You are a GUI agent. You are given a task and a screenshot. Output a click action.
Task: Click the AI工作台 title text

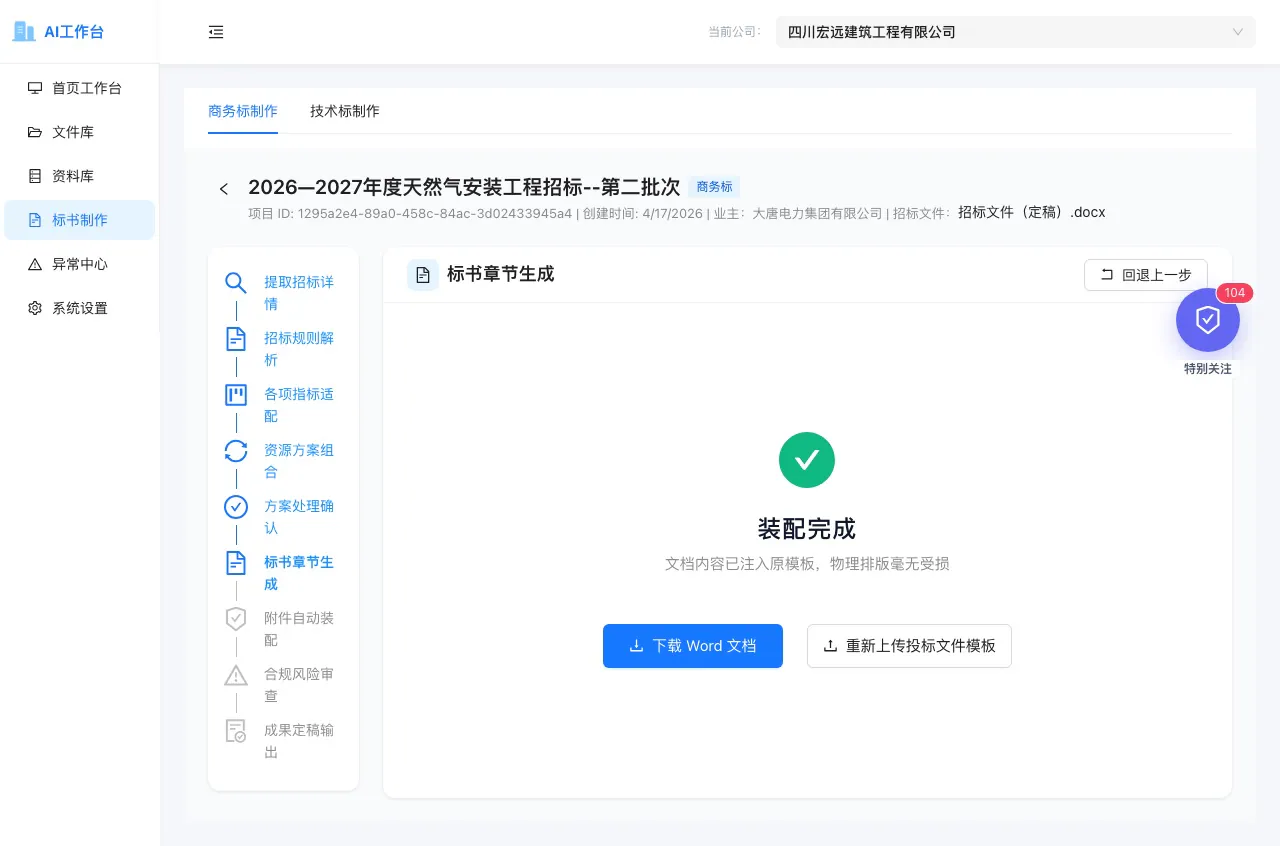pyautogui.click(x=74, y=32)
